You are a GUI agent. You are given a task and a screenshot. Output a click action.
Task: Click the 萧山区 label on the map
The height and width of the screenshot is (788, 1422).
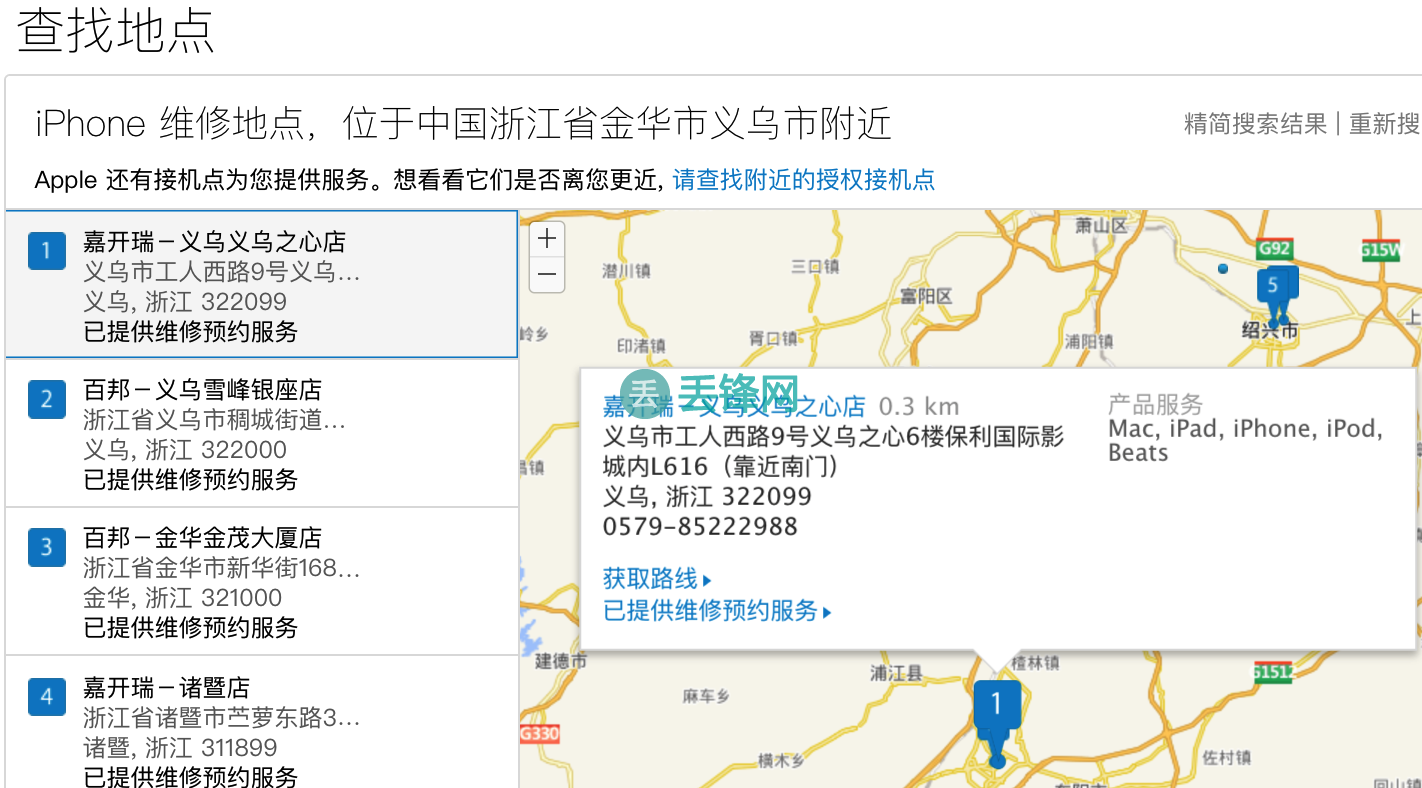[1101, 225]
